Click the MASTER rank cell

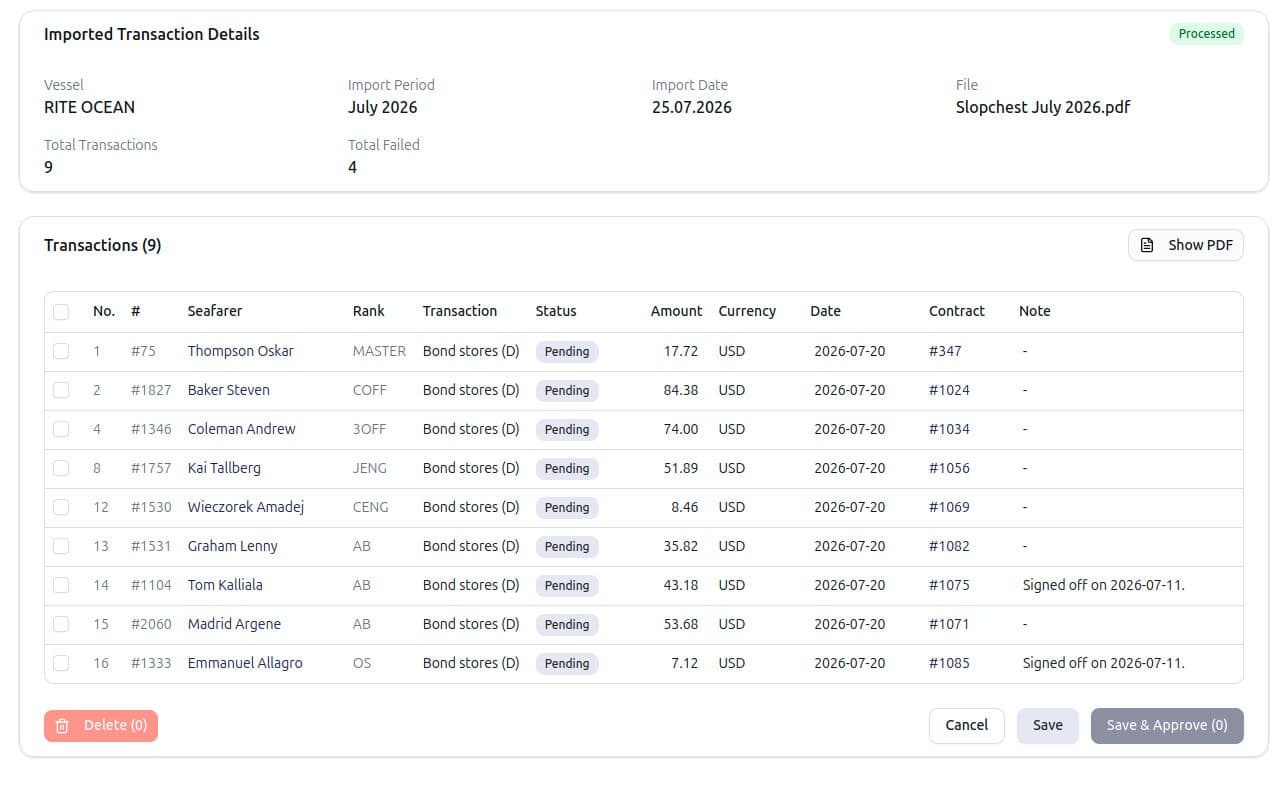click(x=379, y=351)
